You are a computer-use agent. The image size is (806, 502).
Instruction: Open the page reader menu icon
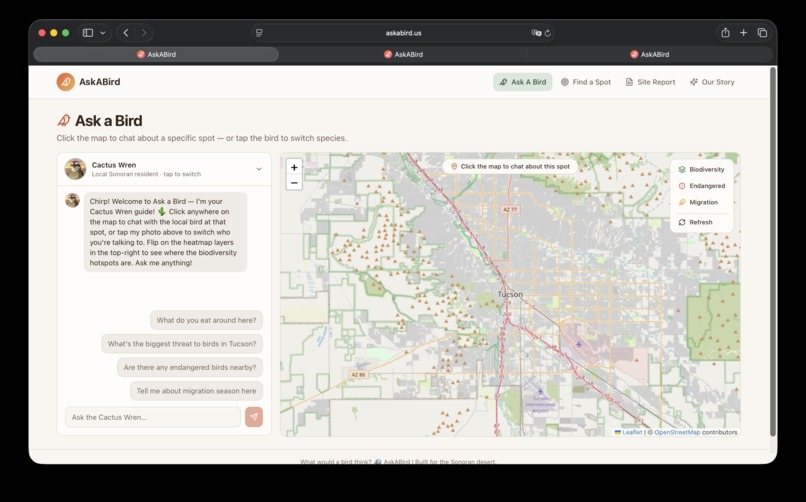click(x=259, y=33)
